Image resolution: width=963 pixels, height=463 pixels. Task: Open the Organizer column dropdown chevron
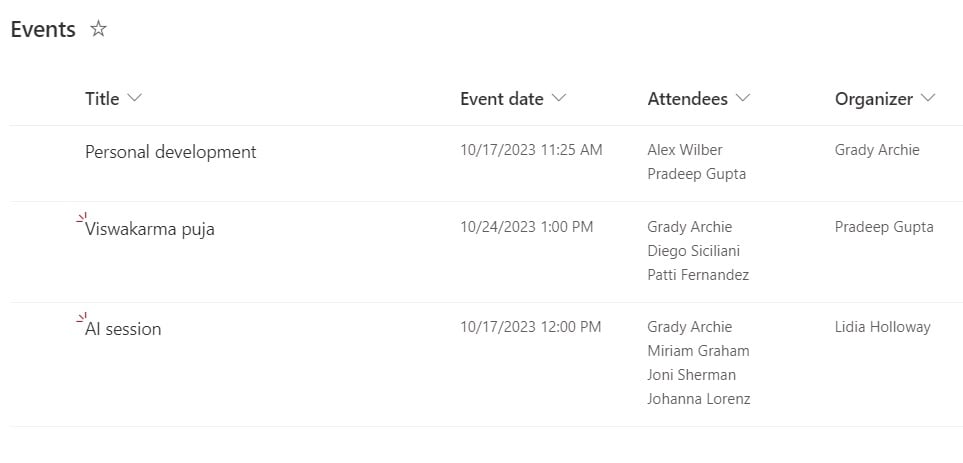click(x=927, y=98)
